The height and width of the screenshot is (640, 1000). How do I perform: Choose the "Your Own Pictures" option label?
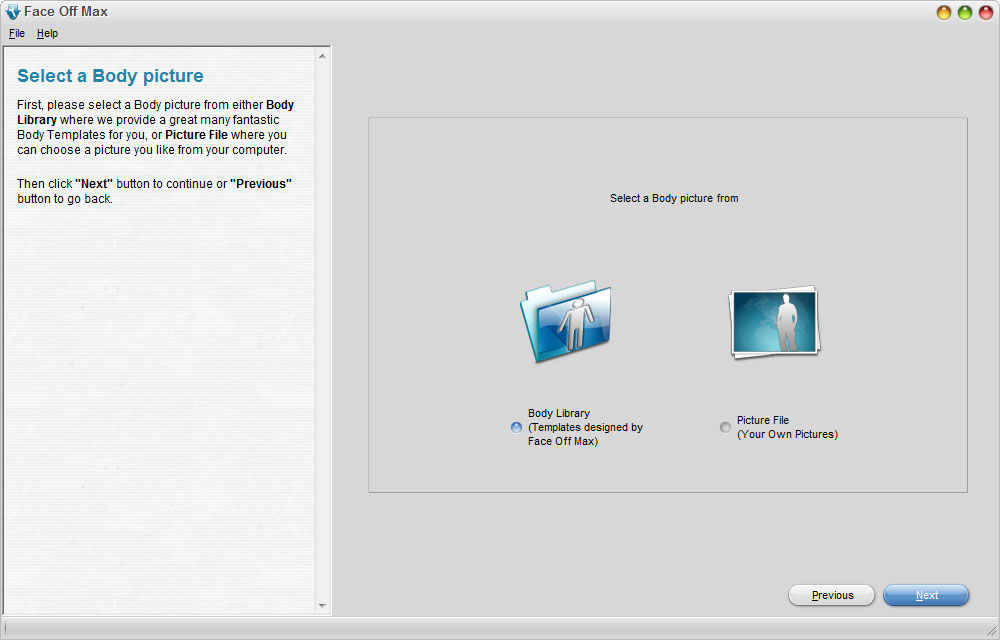click(788, 434)
